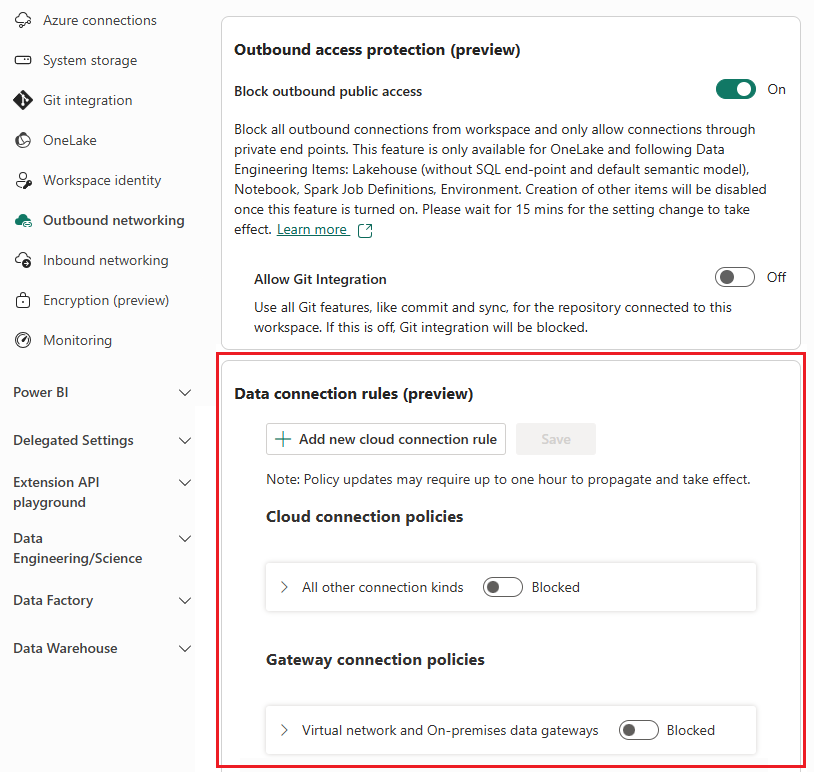Click the System storage icon
Image resolution: width=814 pixels, height=772 pixels.
23,60
